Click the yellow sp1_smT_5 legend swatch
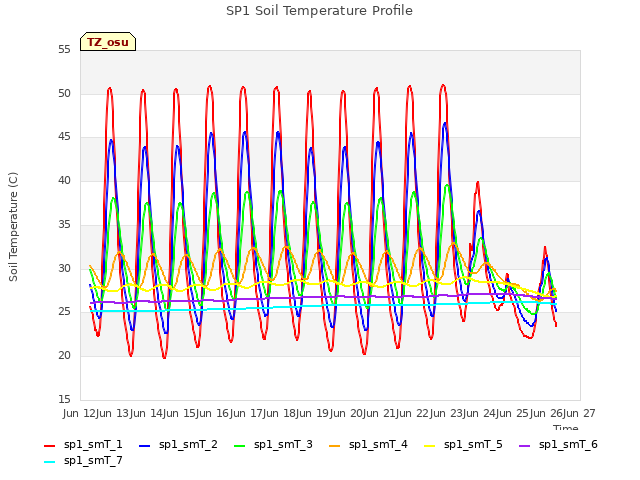Image resolution: width=640 pixels, height=480 pixels. pos(430,446)
